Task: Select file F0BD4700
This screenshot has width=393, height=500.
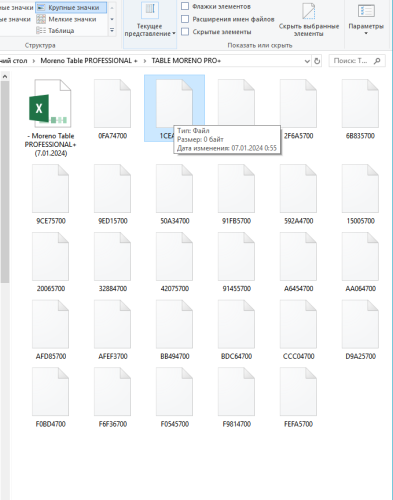Action: point(51,397)
